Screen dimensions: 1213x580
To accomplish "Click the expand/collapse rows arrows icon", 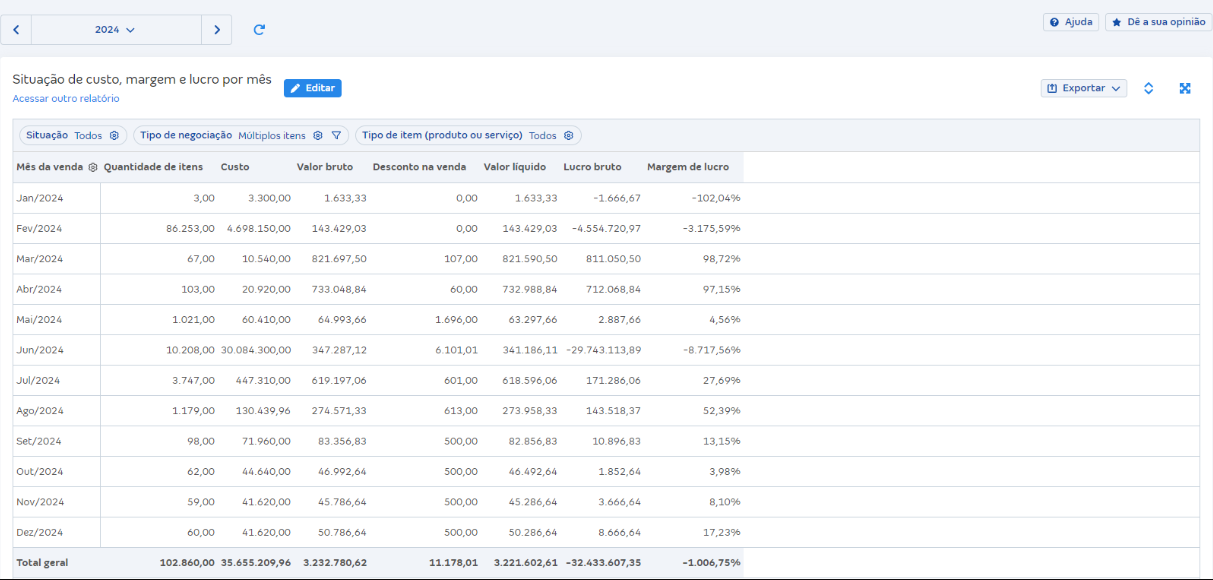I will click(x=1148, y=88).
